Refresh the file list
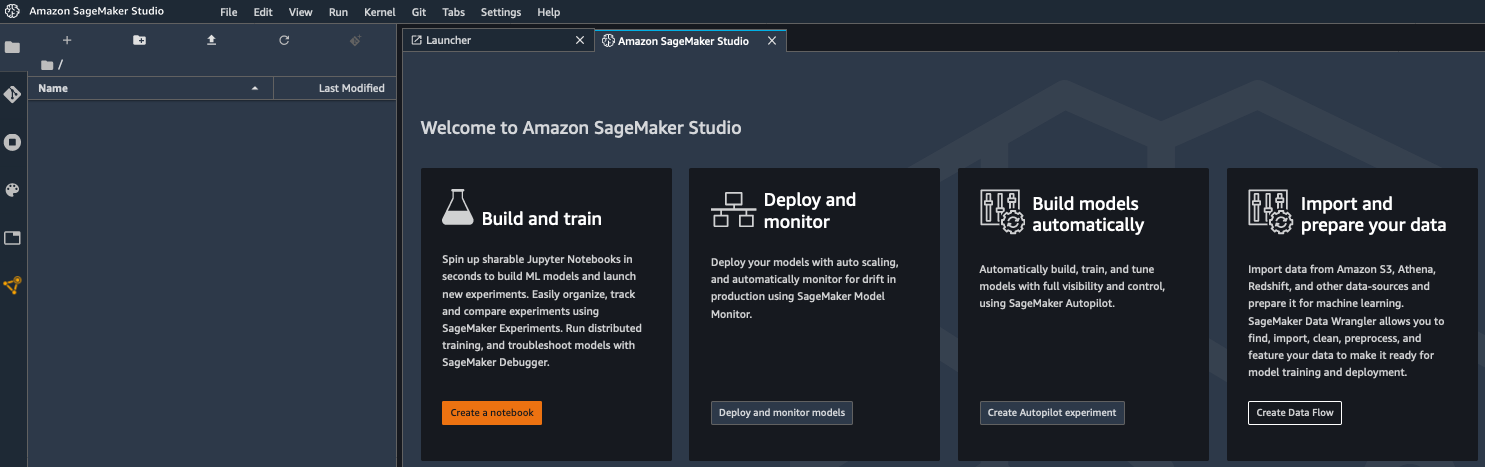 point(284,40)
